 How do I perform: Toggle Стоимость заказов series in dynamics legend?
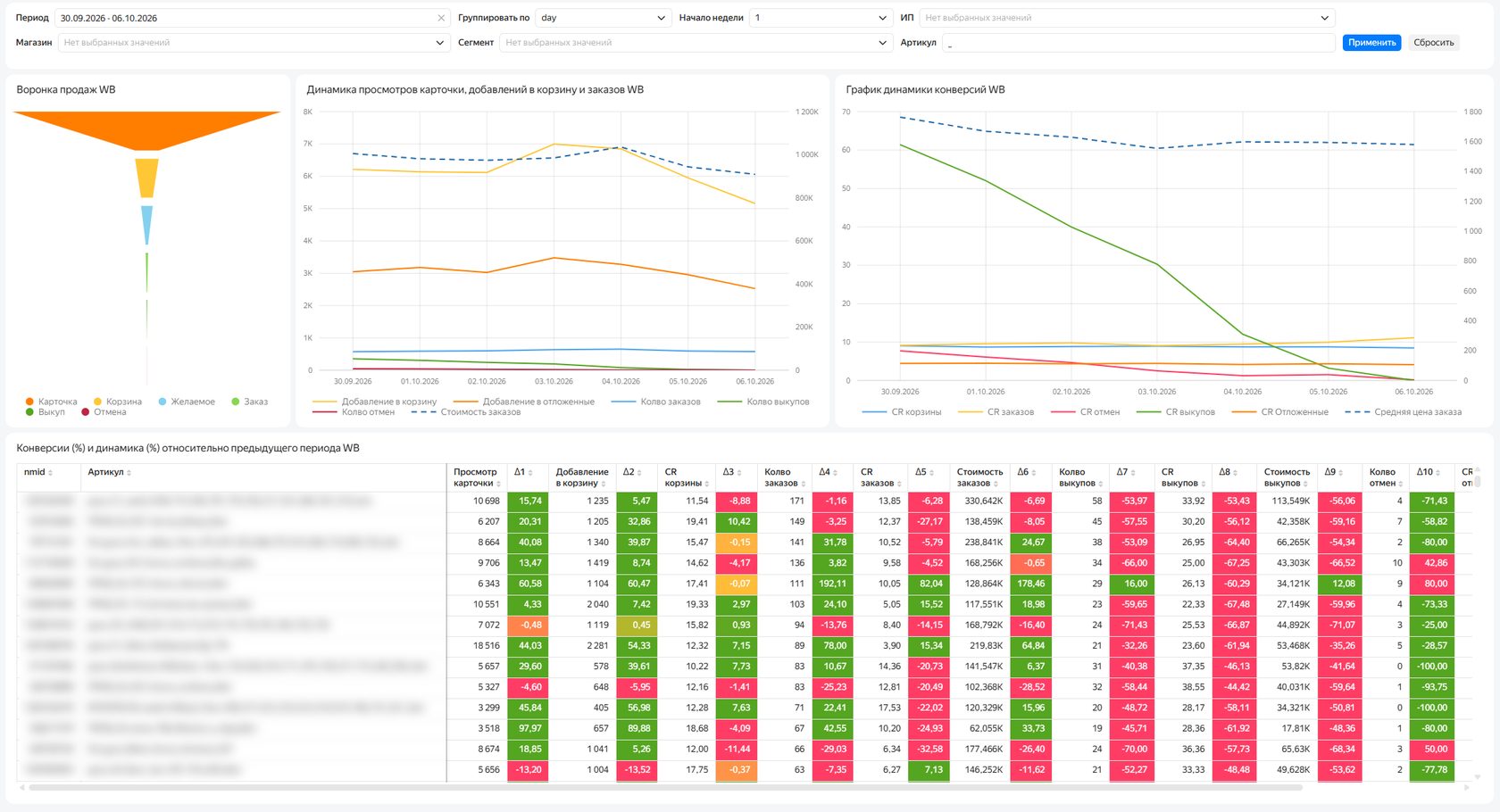(x=466, y=412)
